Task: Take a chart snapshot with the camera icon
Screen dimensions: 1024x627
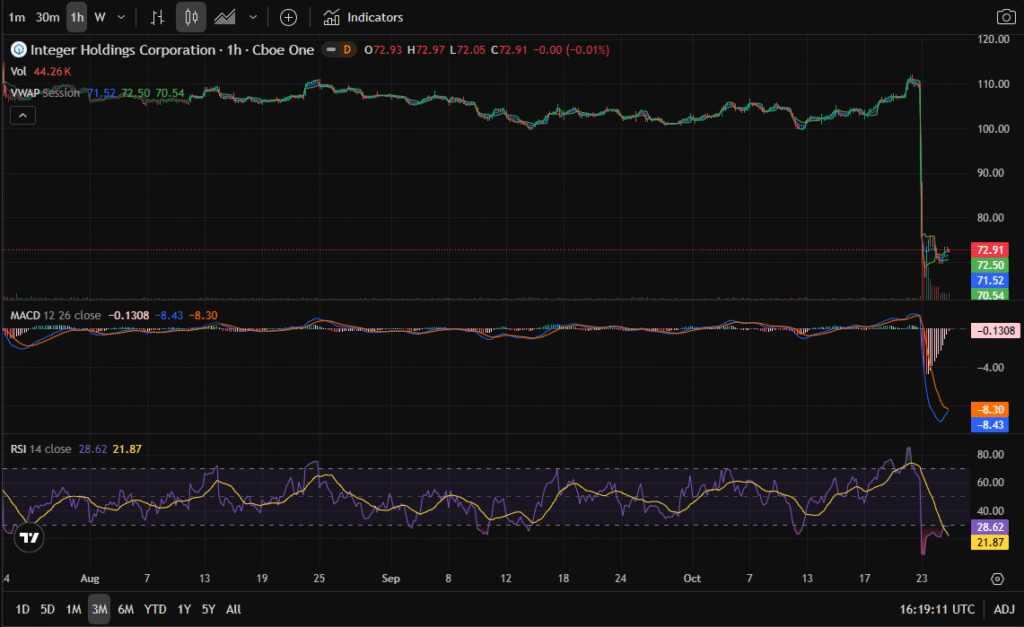Action: 1005,17
